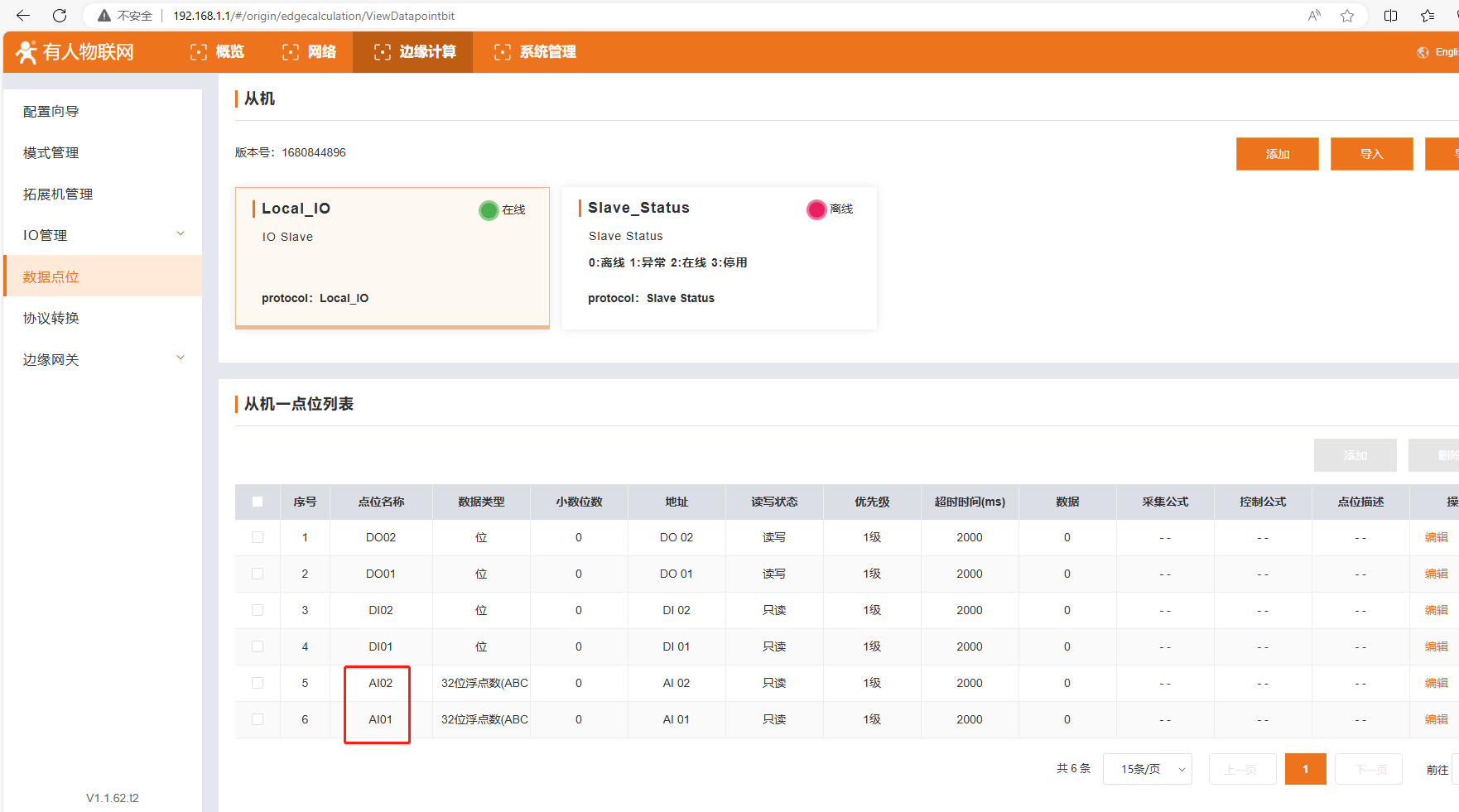
Task: Select the Slave_Status slave card
Action: click(x=719, y=257)
